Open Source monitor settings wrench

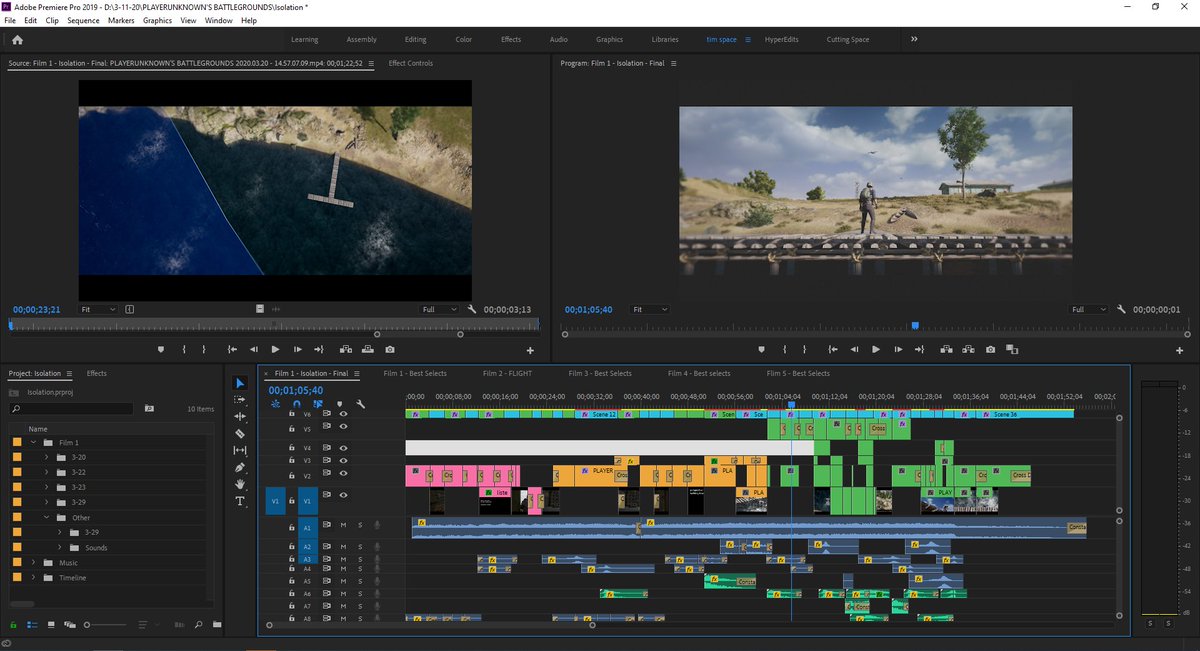(472, 310)
